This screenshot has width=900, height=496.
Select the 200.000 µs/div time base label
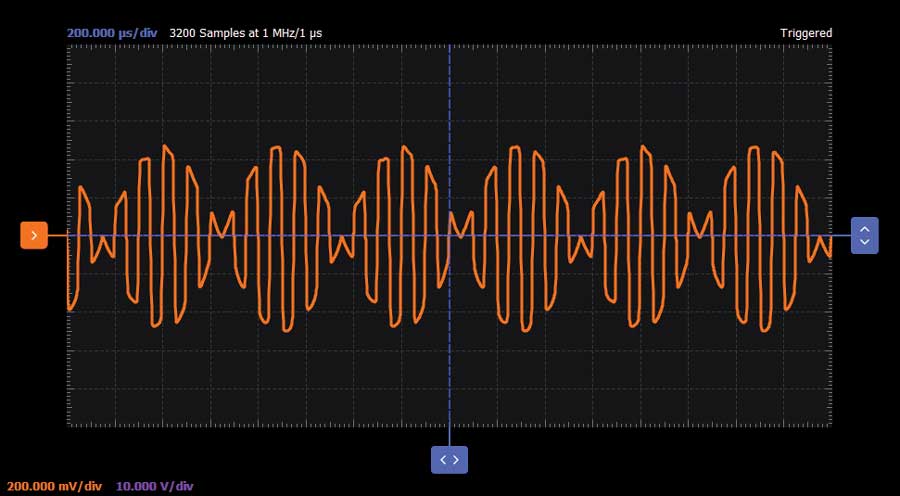coord(112,33)
